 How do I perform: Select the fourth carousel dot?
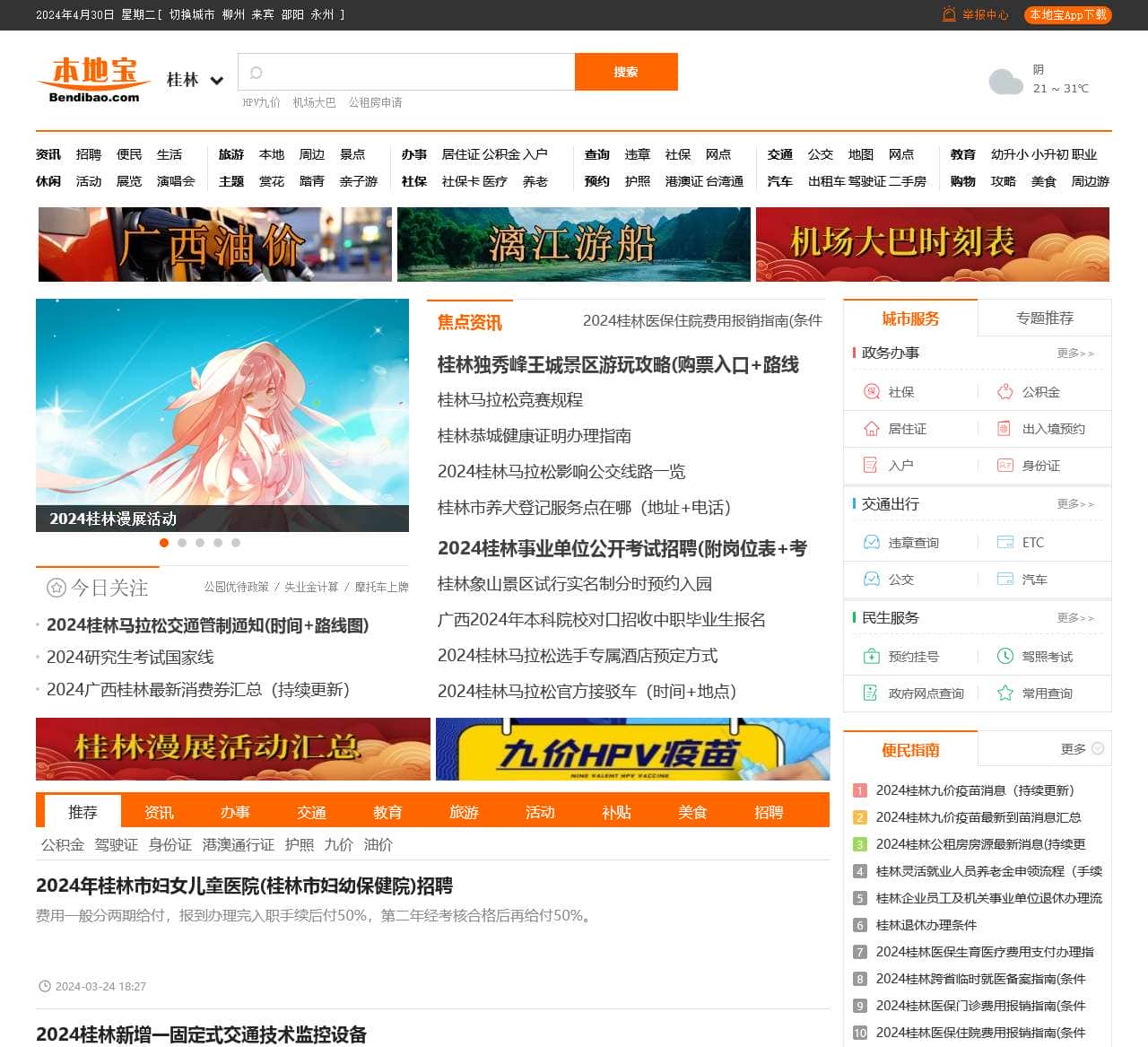point(218,543)
